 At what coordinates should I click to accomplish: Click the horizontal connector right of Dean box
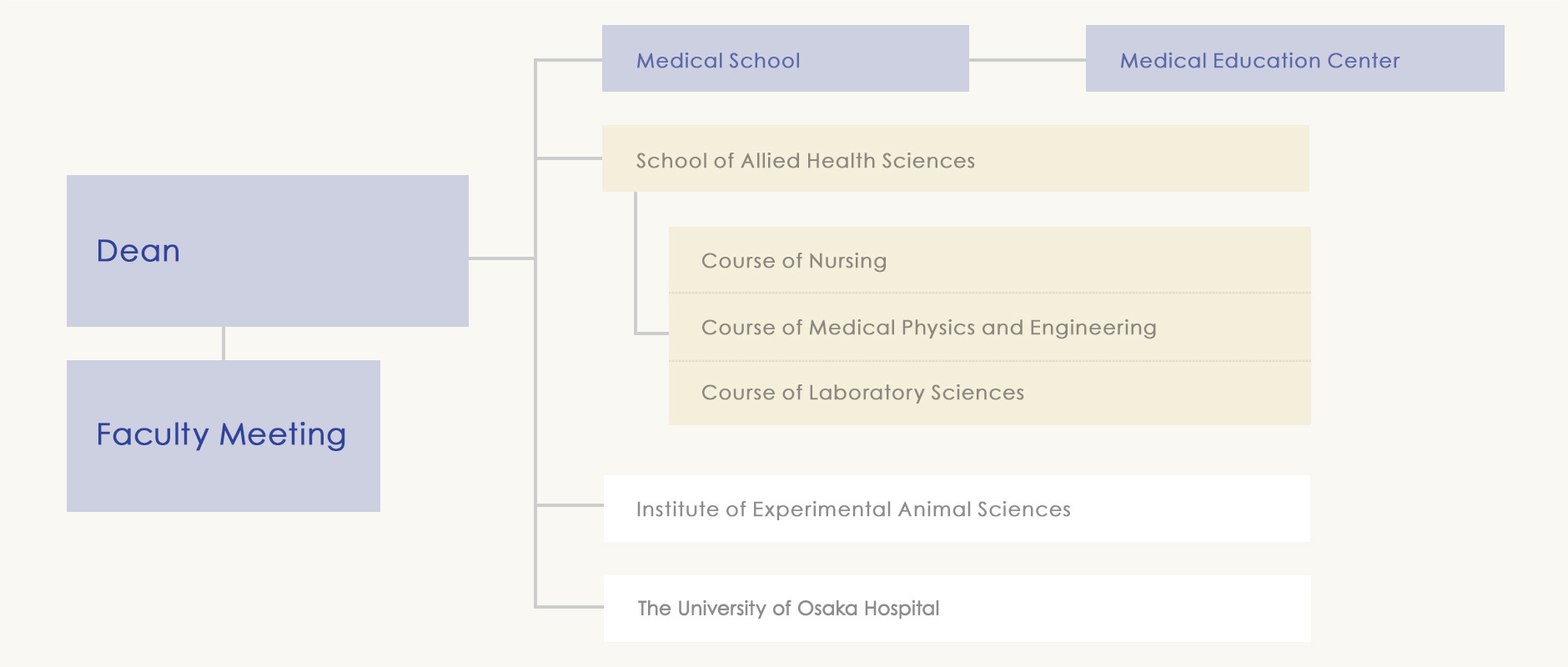pyautogui.click(x=501, y=258)
